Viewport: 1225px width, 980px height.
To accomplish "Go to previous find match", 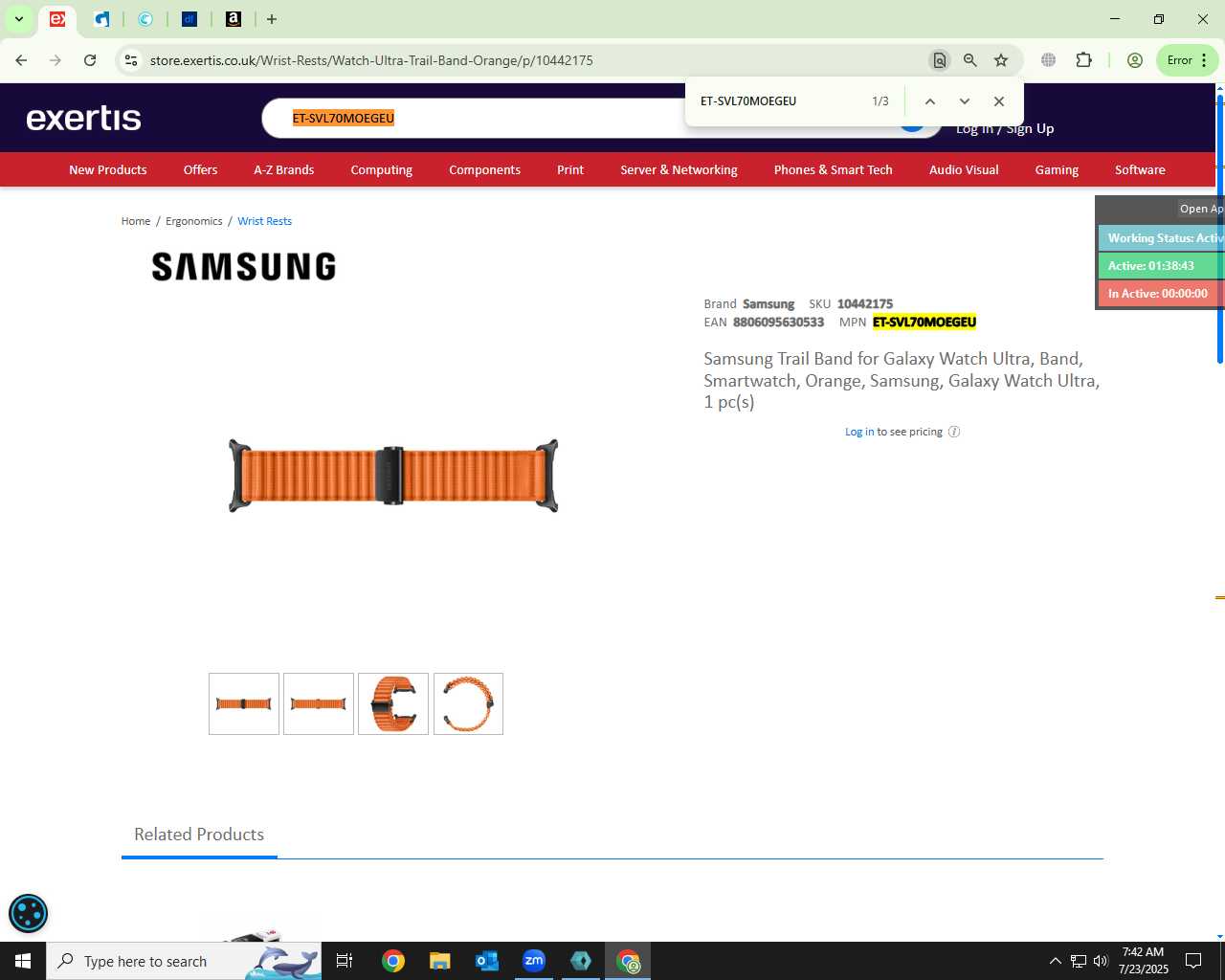I will pyautogui.click(x=930, y=101).
